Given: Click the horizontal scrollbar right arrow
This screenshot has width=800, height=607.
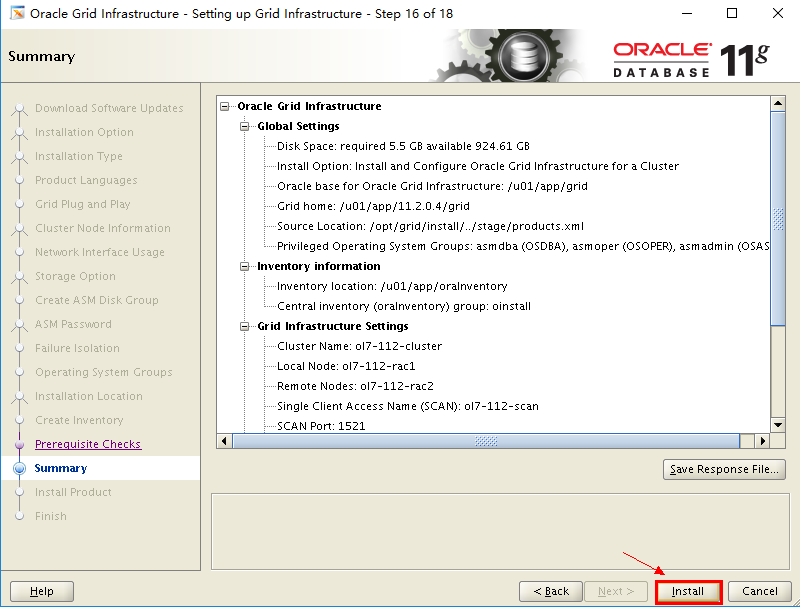Looking at the screenshot, I should pyautogui.click(x=762, y=441).
